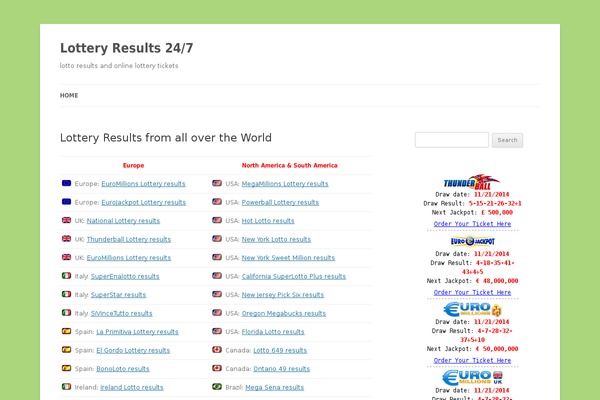Open Italy SiVinceTutto results
The height and width of the screenshot is (400, 600).
(121, 313)
